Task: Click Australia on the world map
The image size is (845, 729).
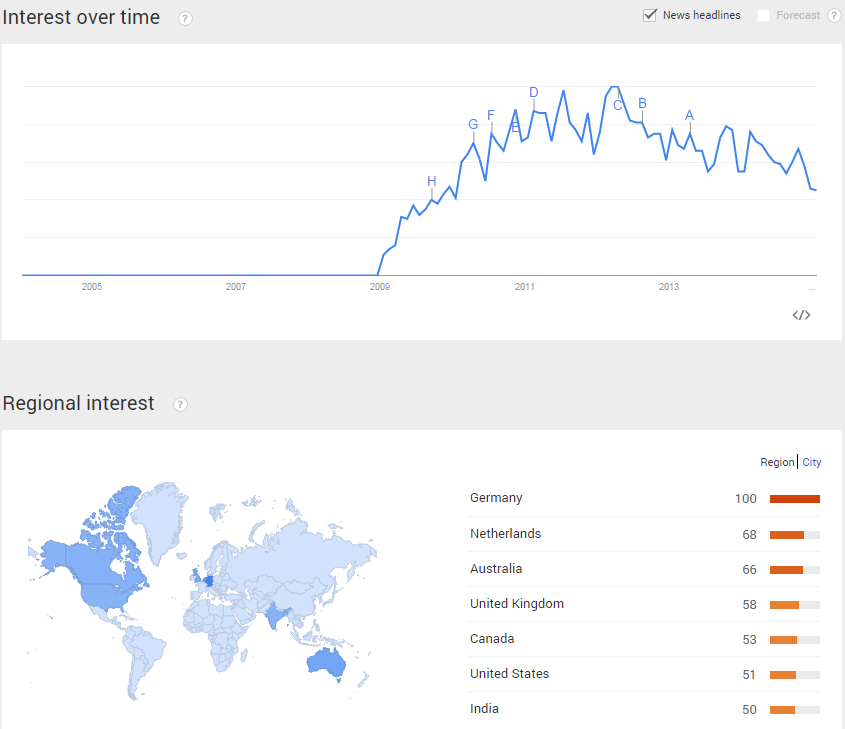Action: pos(326,662)
